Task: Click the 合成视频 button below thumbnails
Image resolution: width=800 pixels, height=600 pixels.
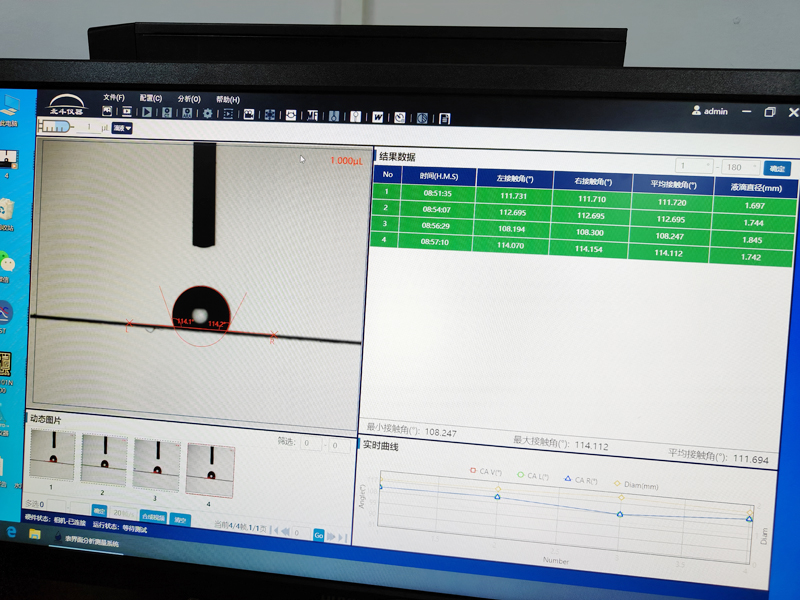Action: [152, 517]
